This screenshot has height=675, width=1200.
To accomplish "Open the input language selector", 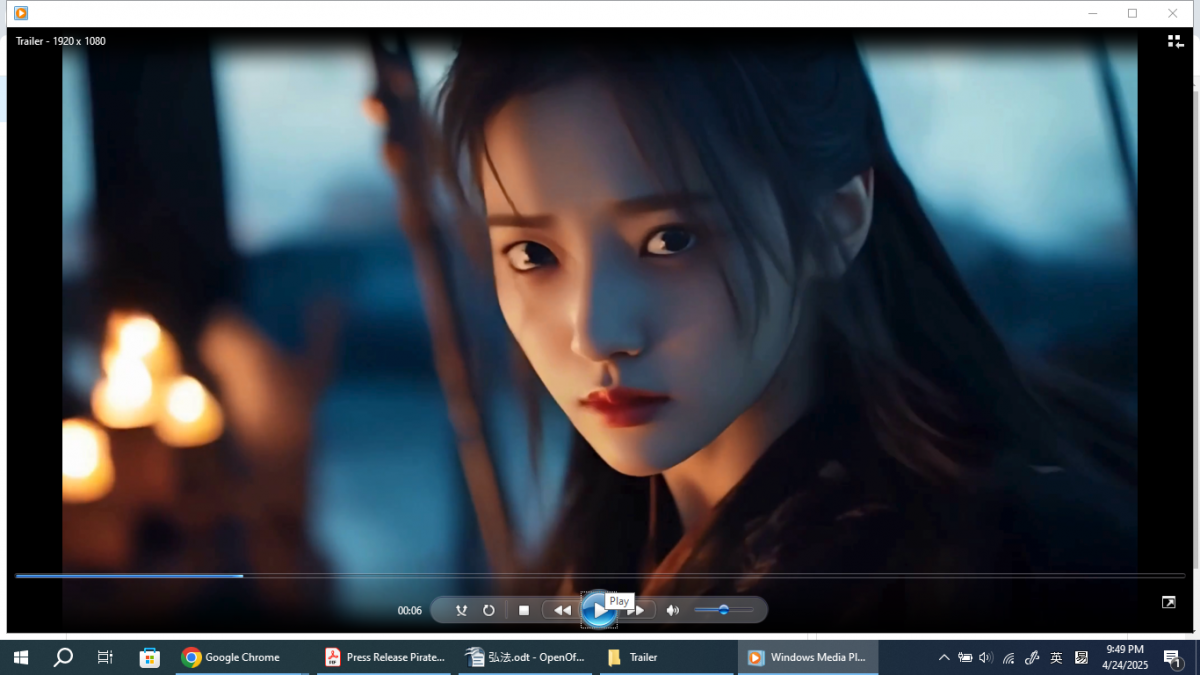I will click(x=1056, y=657).
